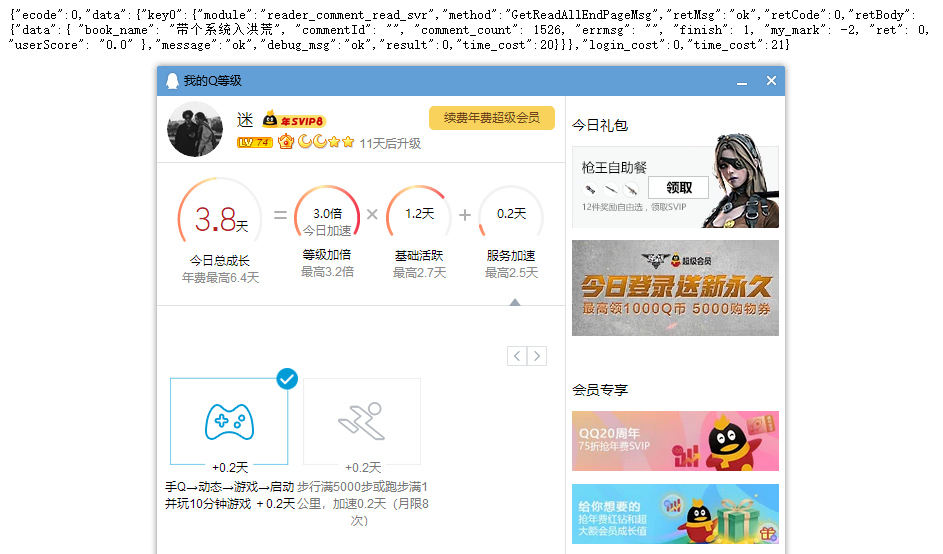Click the 等级加倍 label

[327, 255]
